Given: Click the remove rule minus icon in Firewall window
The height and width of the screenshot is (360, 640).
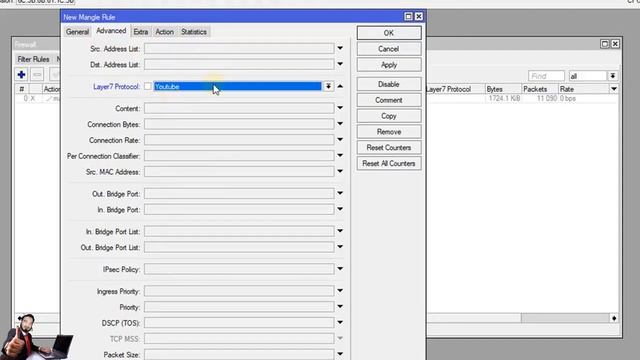Looking at the screenshot, I should [37, 75].
